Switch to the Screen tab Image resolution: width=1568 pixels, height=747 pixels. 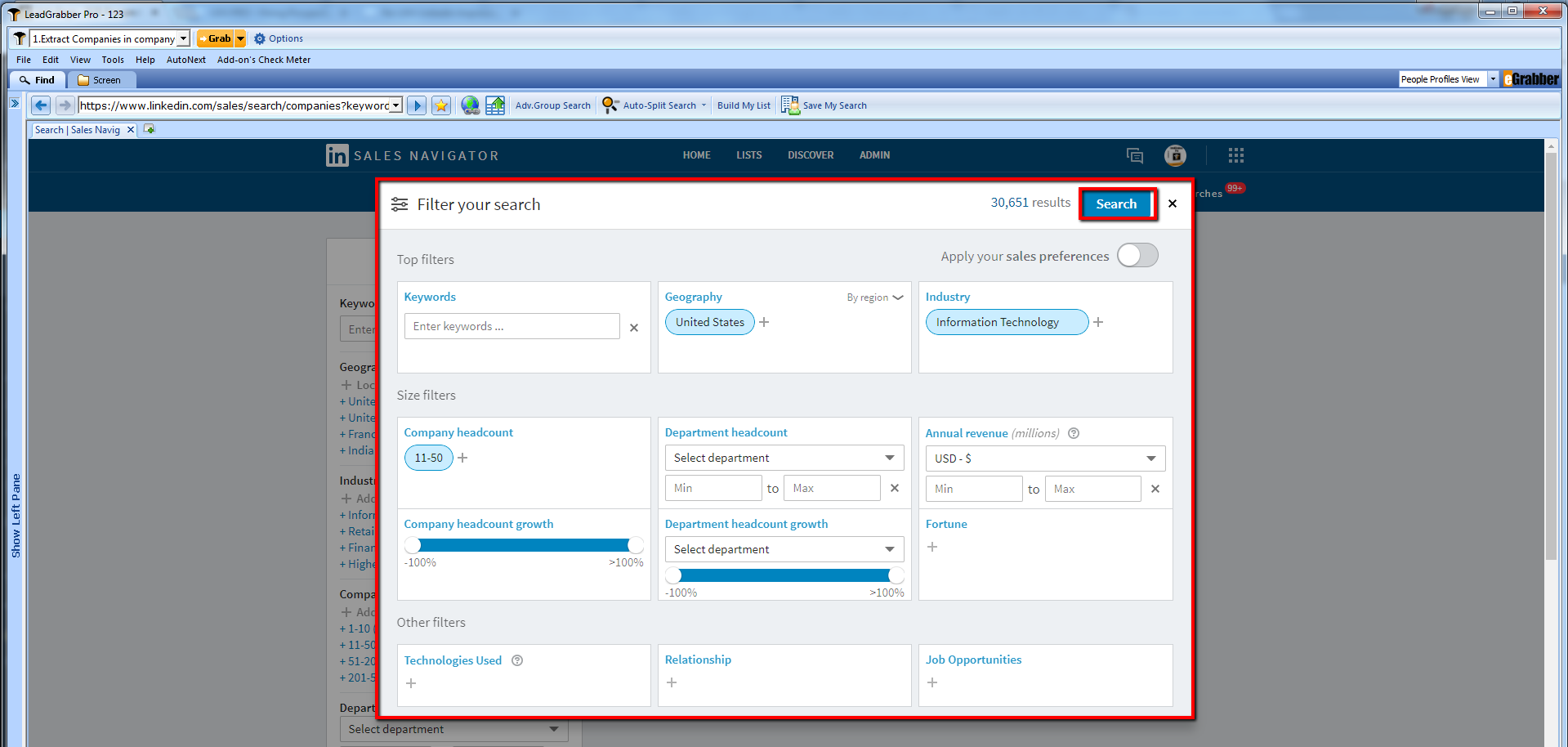[x=101, y=80]
